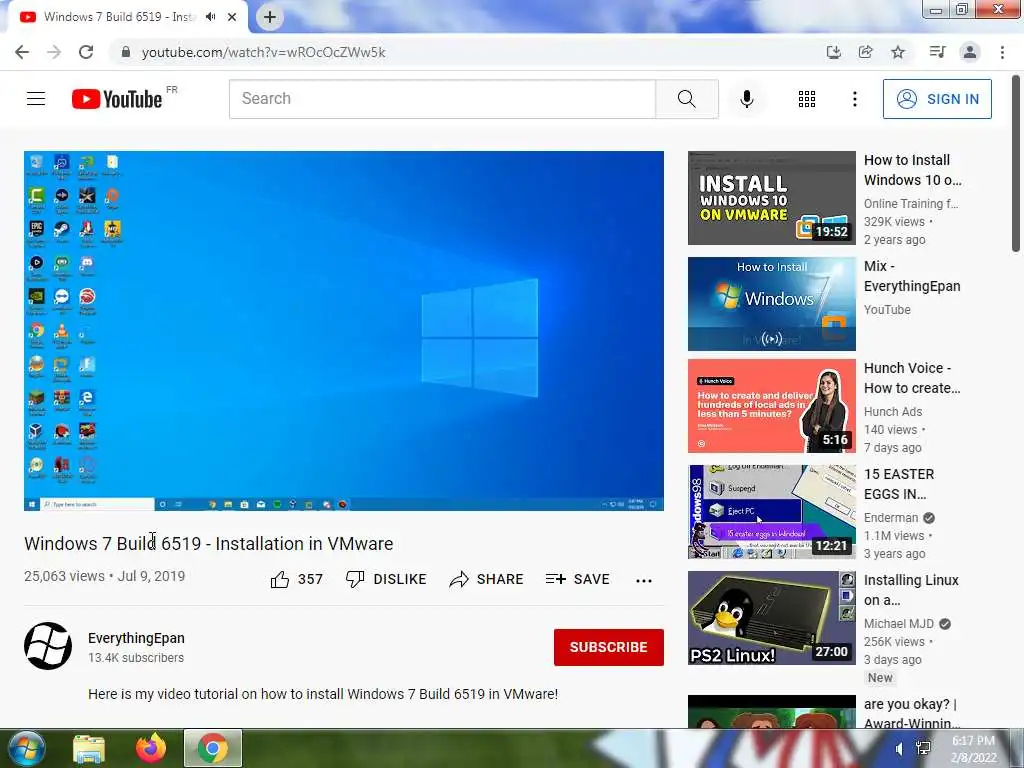
Task: Open YouTube settings three-dot menu
Action: 855,99
